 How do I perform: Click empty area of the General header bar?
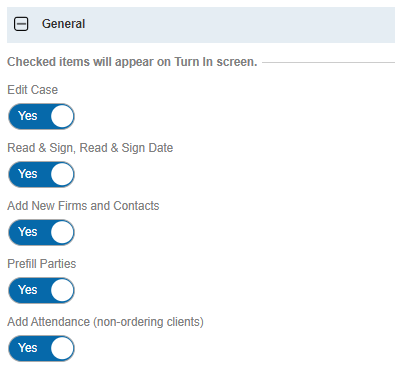pos(240,25)
